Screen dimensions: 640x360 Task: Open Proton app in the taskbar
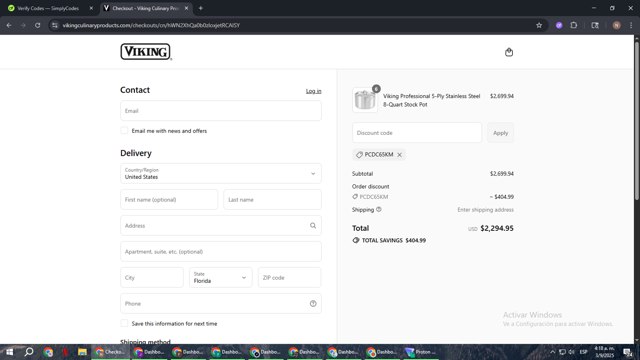pos(420,352)
